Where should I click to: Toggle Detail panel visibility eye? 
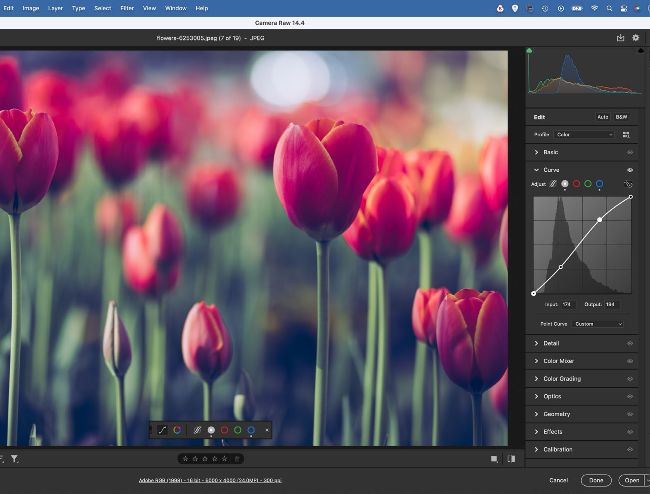coord(630,343)
